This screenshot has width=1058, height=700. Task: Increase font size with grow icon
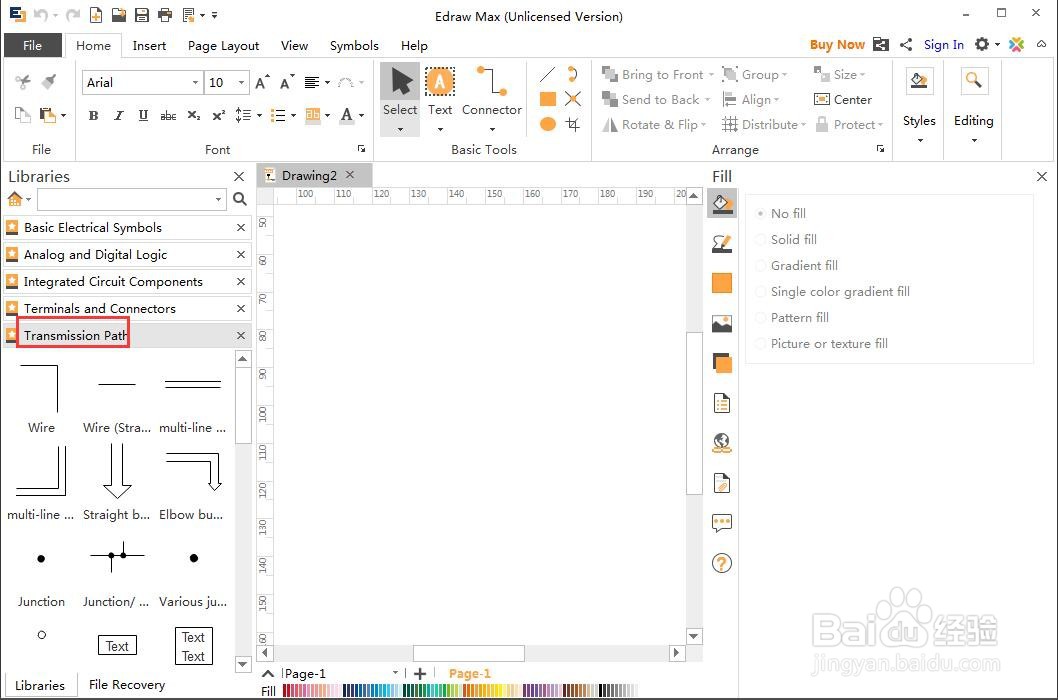(x=262, y=82)
